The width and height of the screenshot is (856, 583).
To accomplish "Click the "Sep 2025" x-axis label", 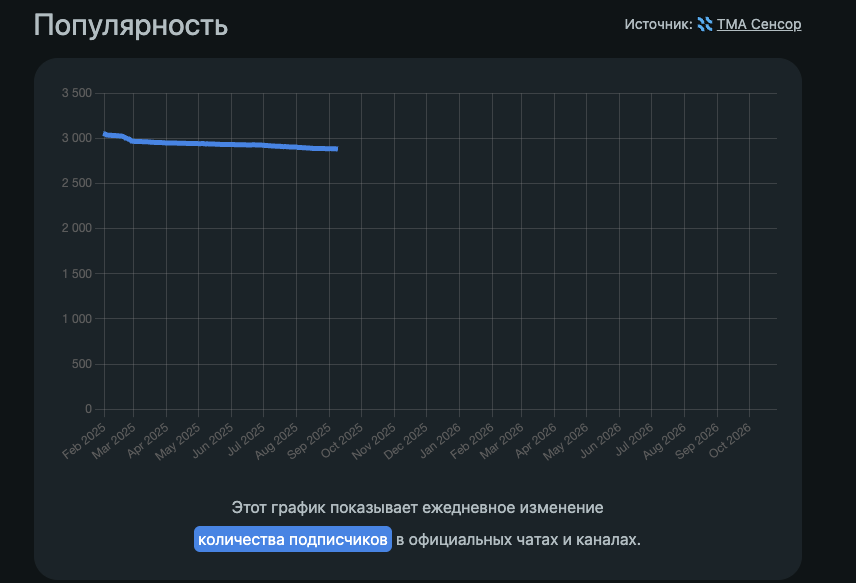I will tap(310, 441).
